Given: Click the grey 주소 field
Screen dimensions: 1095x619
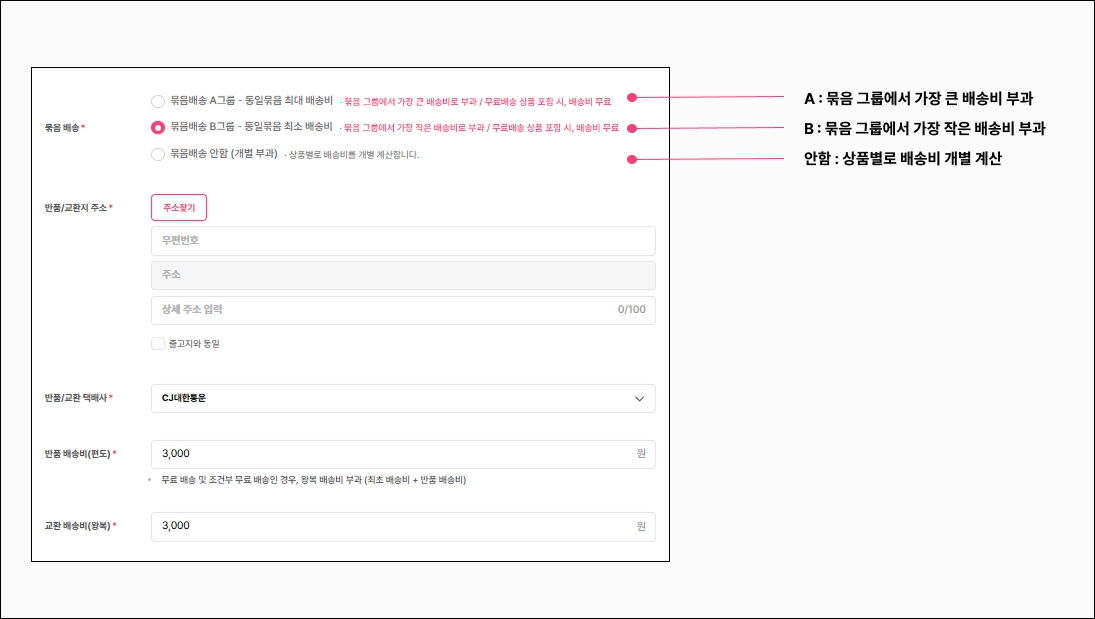Looking at the screenshot, I should pyautogui.click(x=403, y=275).
